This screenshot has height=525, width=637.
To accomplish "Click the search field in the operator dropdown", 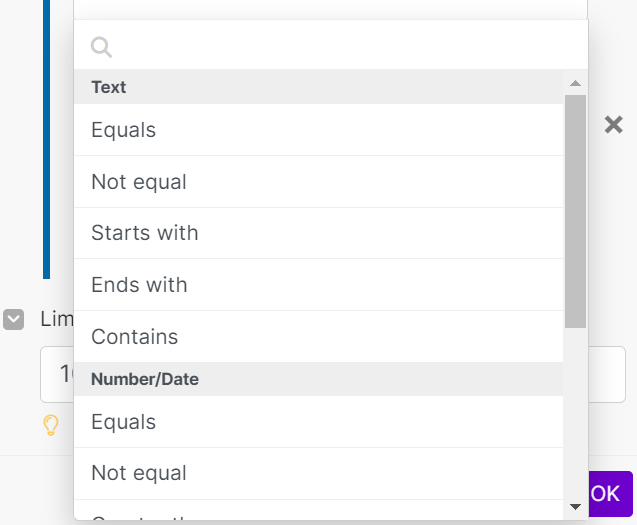I will pos(340,47).
